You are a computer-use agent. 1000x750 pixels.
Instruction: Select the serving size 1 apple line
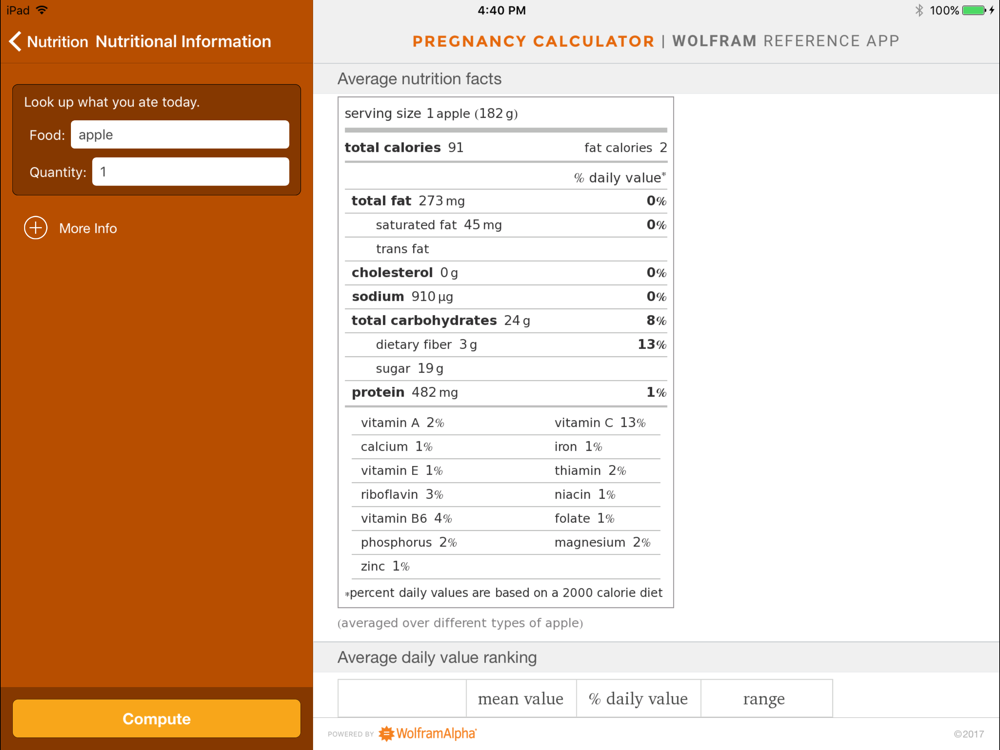[x=431, y=114]
